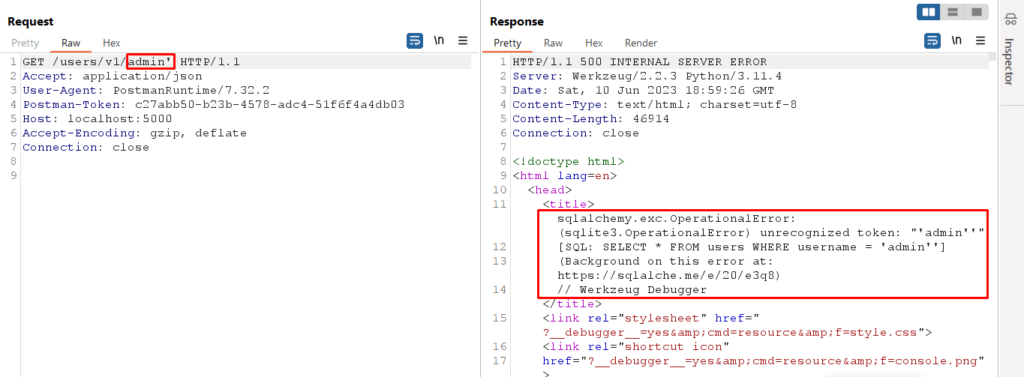This screenshot has width=1024, height=377.
Task: Click the Response panel title
Action: [517, 22]
